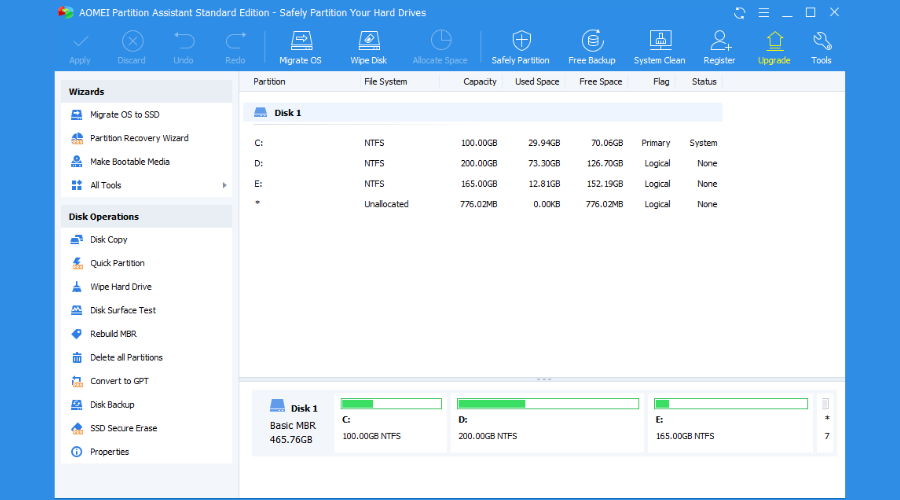The height and width of the screenshot is (500, 900).
Task: Click Rebuild MBR in sidebar
Action: pyautogui.click(x=113, y=334)
